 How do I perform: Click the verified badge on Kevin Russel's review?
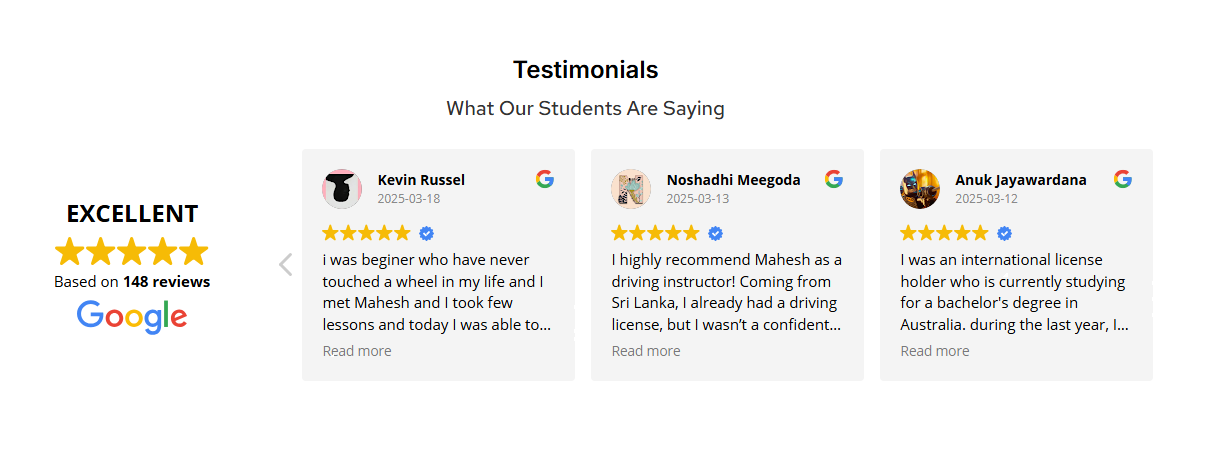(x=426, y=233)
